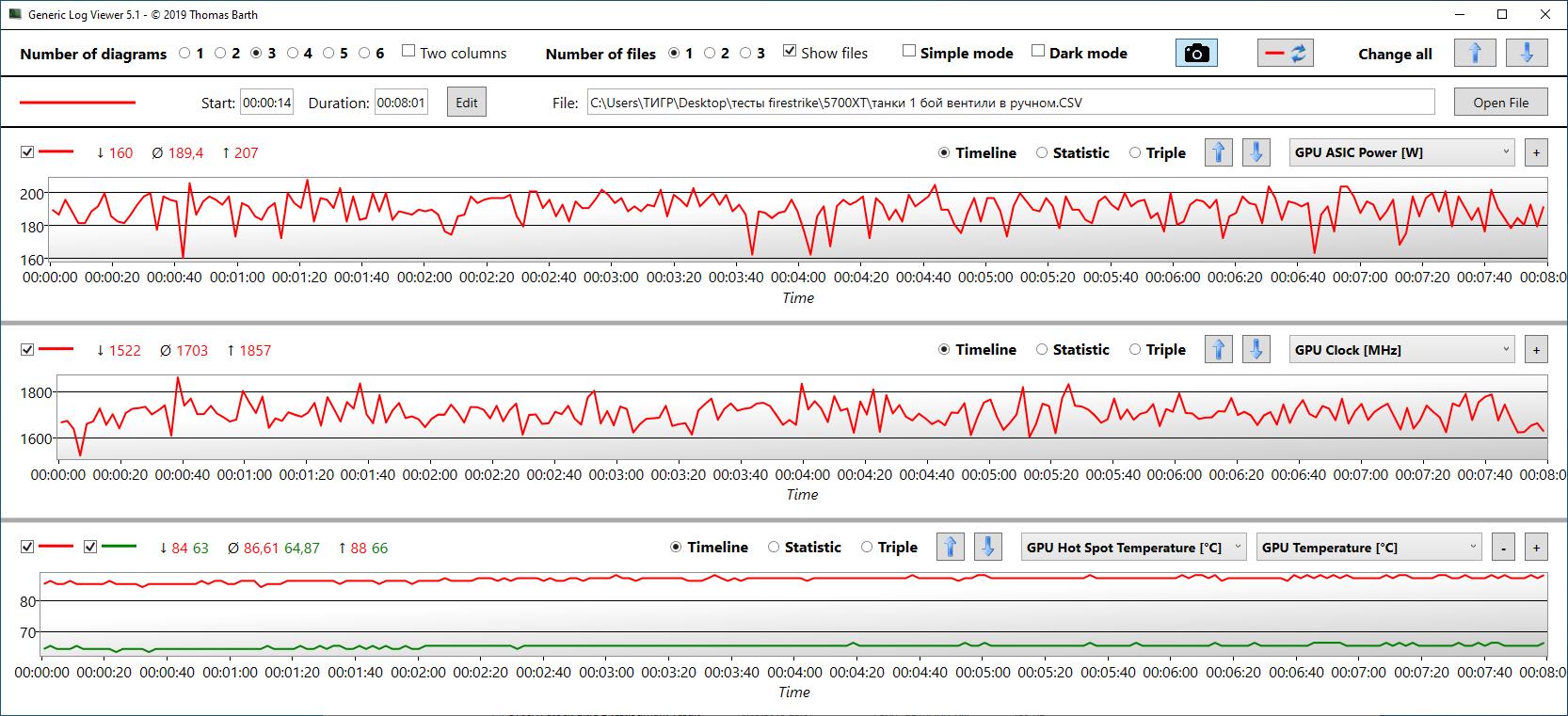Remove series from temperature diagram

[x=1504, y=548]
